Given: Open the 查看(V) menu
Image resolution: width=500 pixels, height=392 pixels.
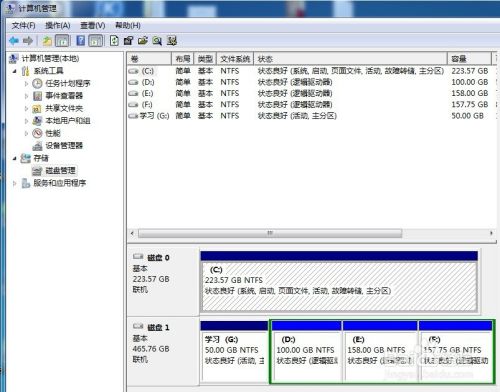Looking at the screenshot, I should 93,25.
